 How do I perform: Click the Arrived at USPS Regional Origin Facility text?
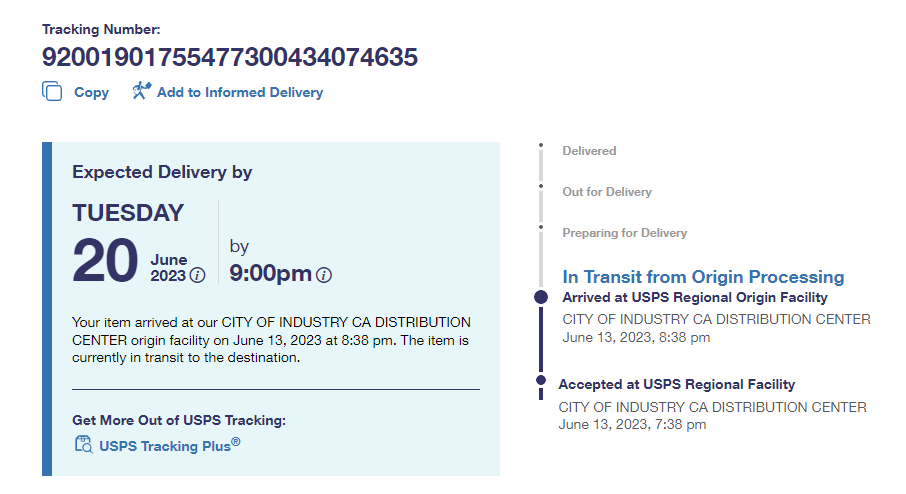coord(695,297)
